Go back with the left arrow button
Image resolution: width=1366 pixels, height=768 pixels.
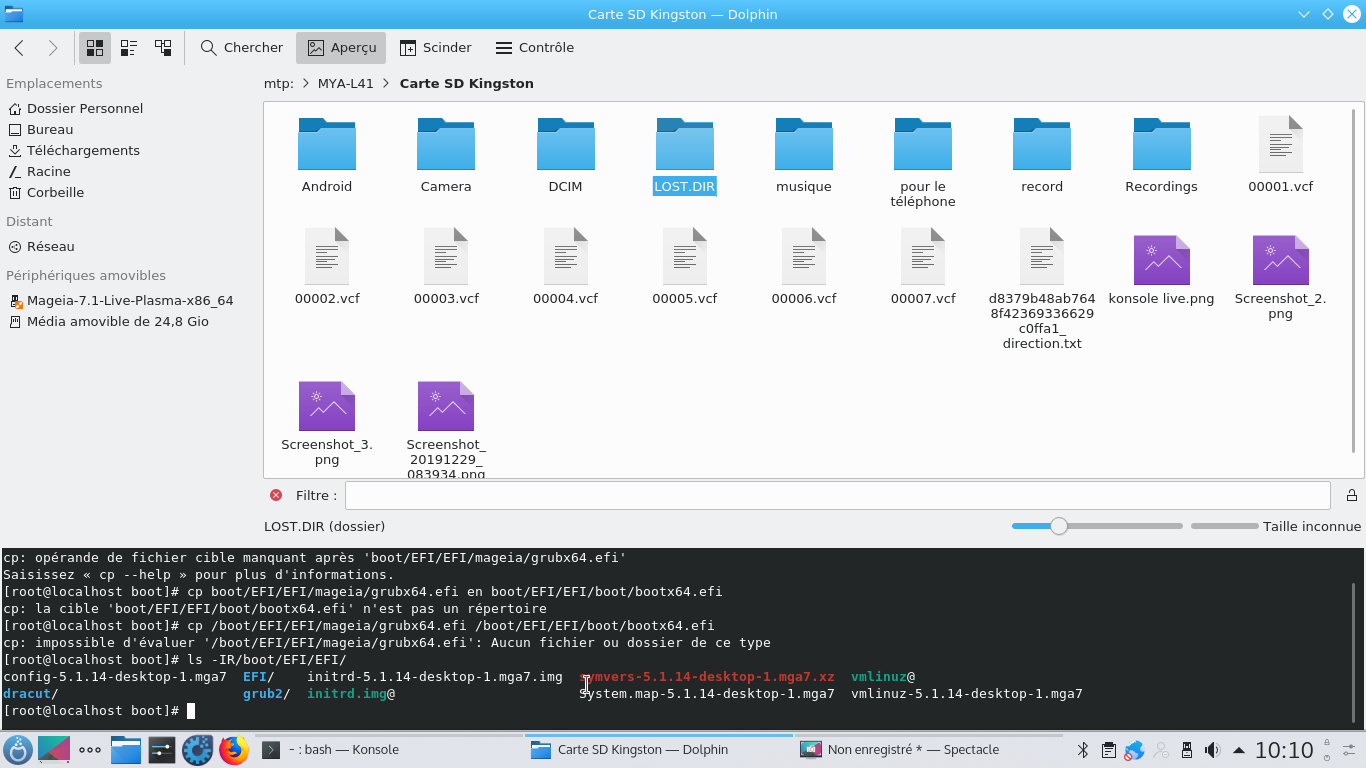point(19,47)
